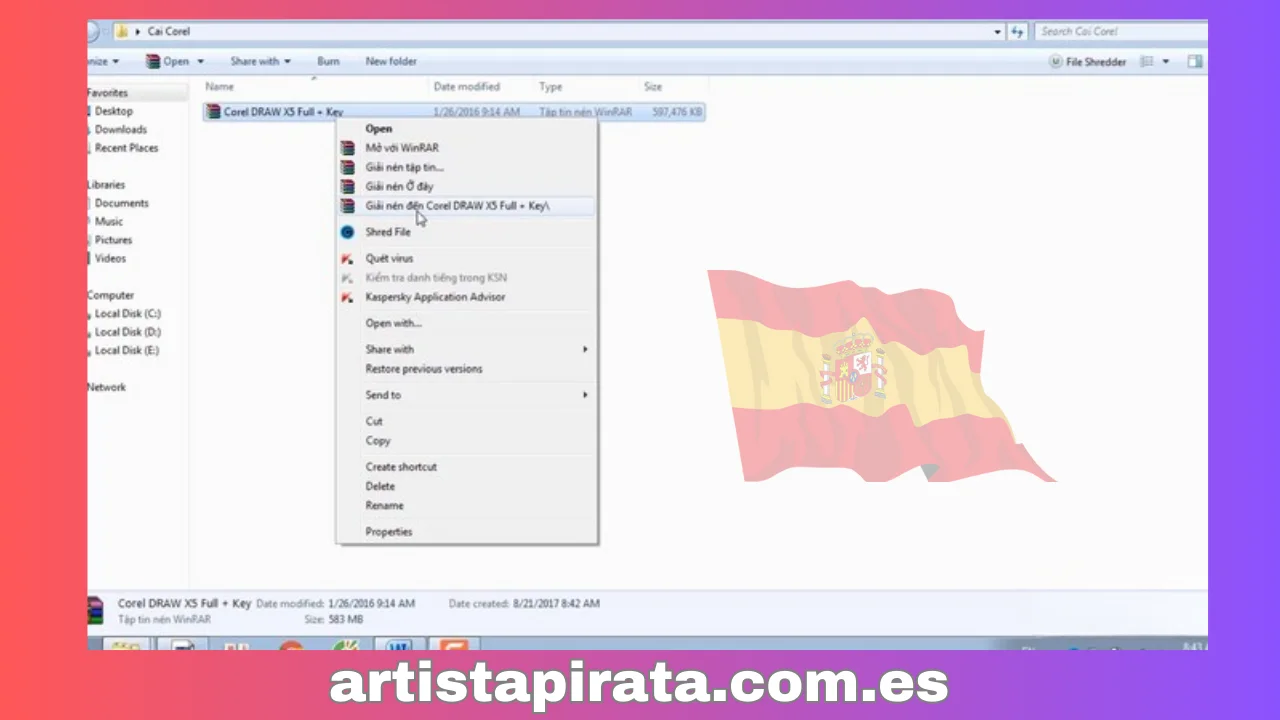Image resolution: width=1280 pixels, height=720 pixels.
Task: Select Cut from the context menu
Action: click(x=374, y=421)
